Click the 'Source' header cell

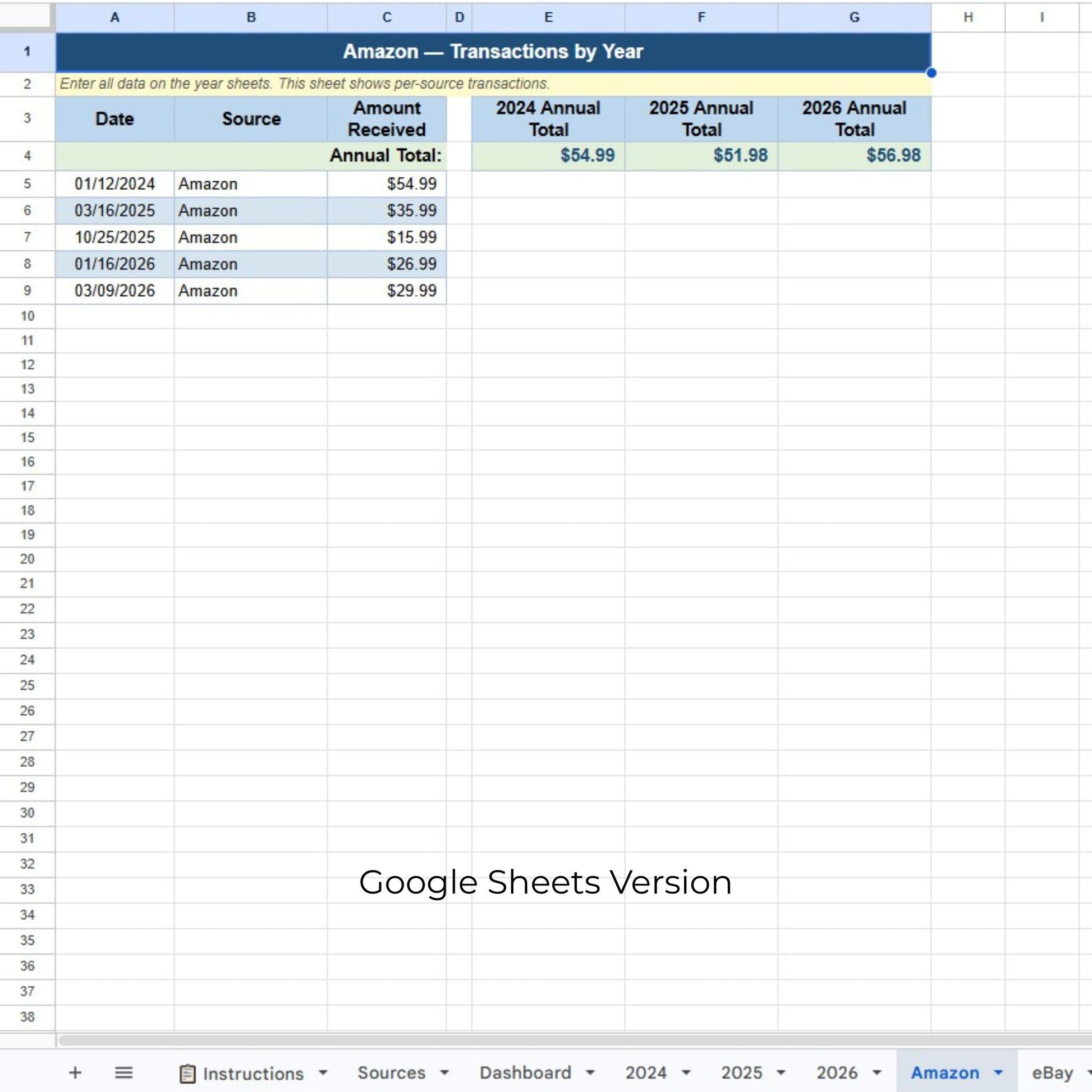coord(251,119)
